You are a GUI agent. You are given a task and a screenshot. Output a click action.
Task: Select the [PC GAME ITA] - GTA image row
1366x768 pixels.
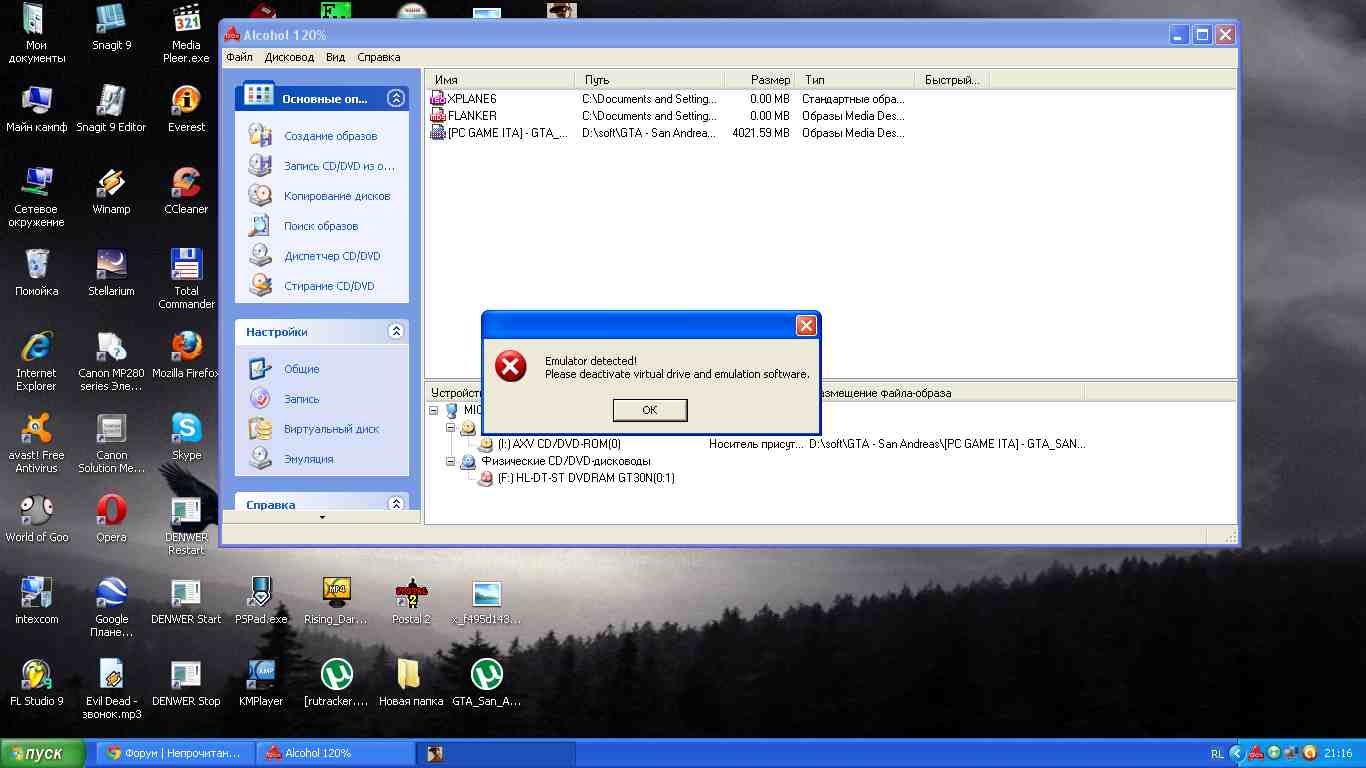tap(670, 133)
